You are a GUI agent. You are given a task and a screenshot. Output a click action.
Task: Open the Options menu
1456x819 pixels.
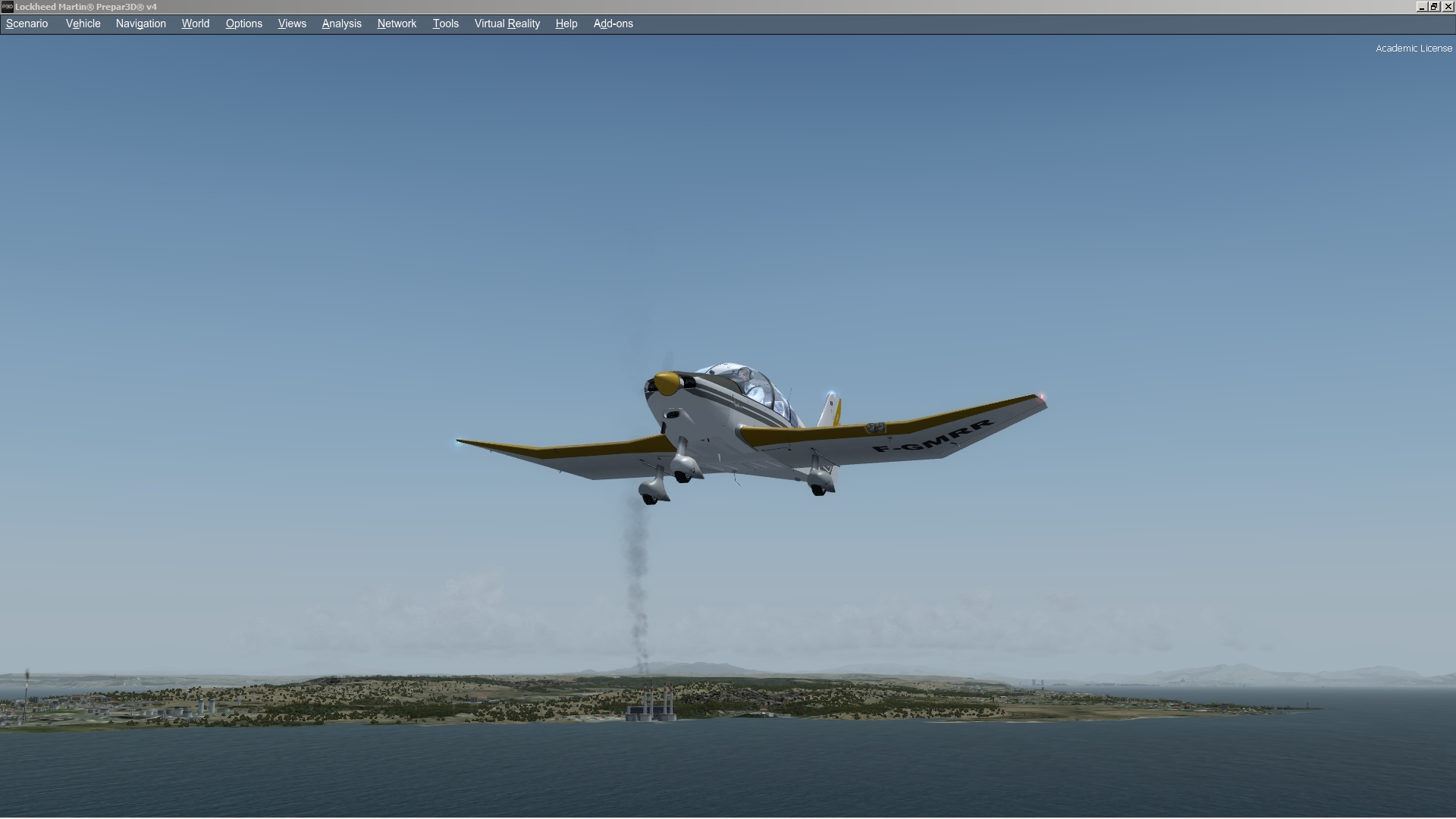(x=244, y=24)
